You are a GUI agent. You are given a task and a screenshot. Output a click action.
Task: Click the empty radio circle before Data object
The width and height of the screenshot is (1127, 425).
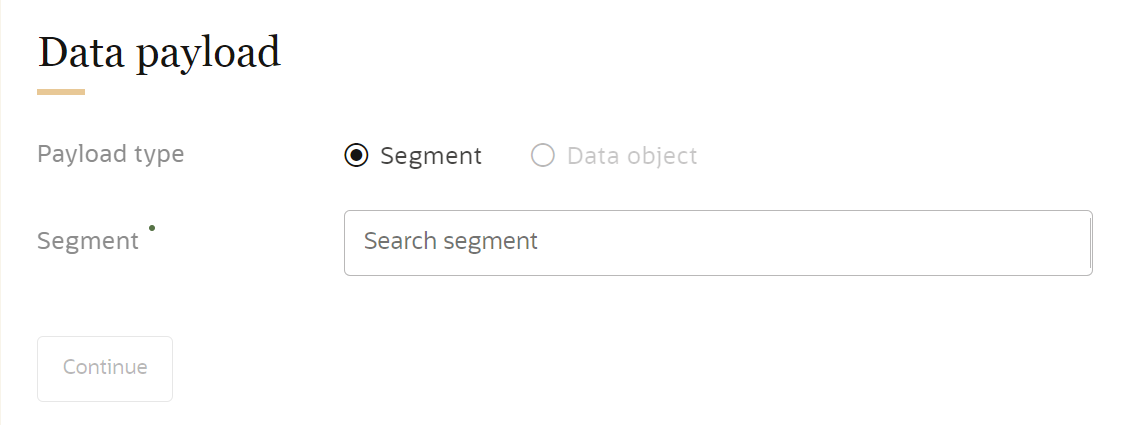542,156
